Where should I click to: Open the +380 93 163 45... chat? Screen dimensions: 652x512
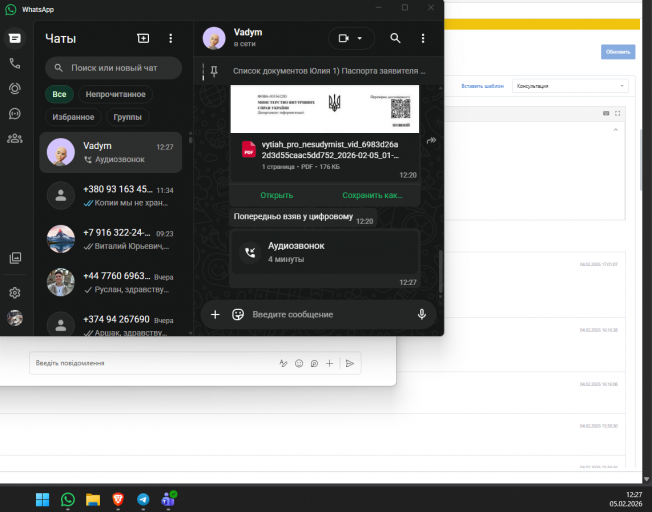(111, 195)
